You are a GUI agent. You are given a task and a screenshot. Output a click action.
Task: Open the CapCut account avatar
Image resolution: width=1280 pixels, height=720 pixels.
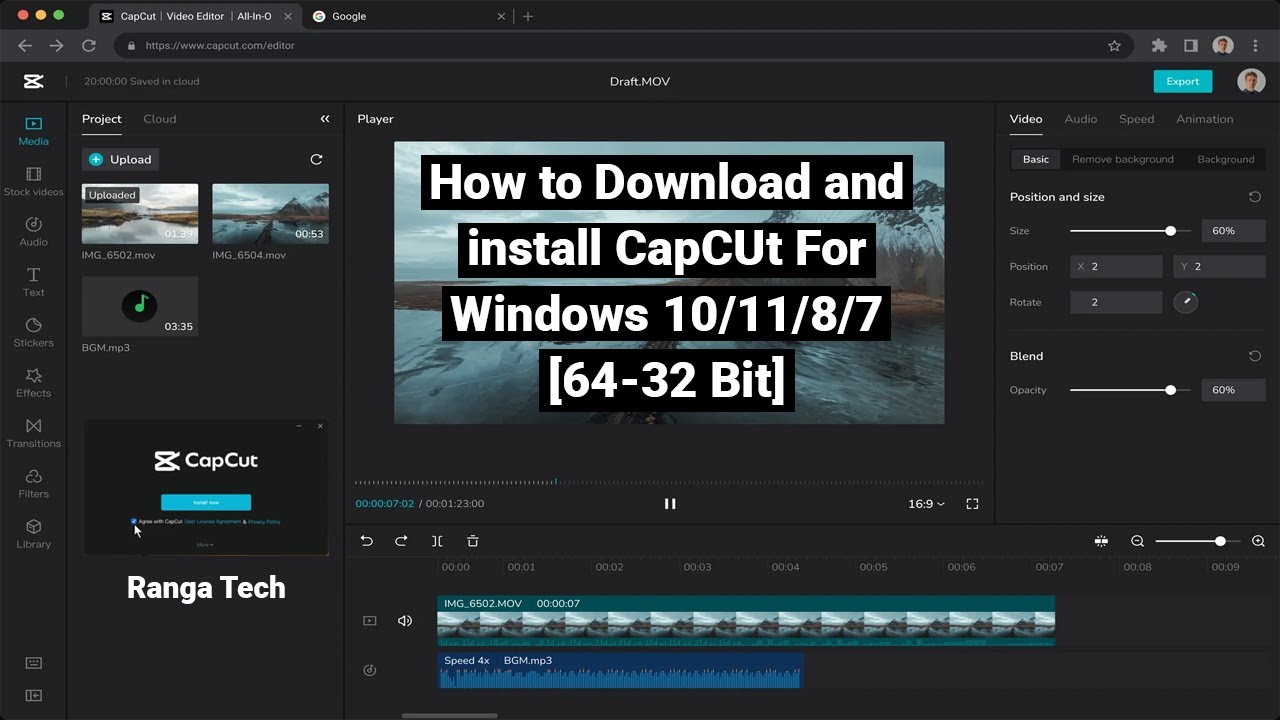(1251, 81)
